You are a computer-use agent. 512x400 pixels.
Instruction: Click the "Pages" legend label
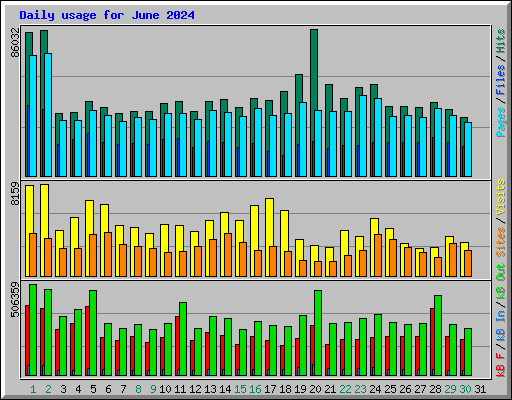tap(501, 122)
